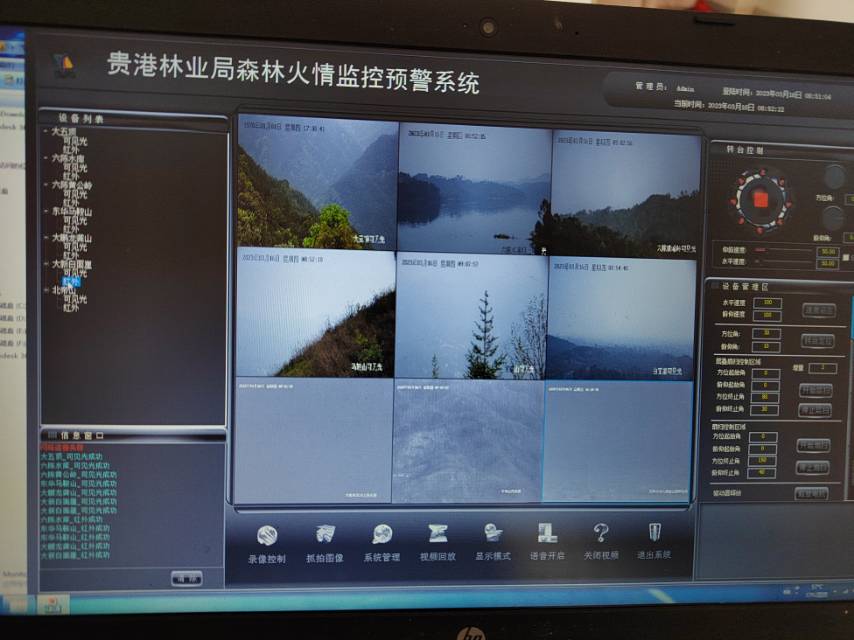Click the clear button in 信息窗口

pos(186,577)
